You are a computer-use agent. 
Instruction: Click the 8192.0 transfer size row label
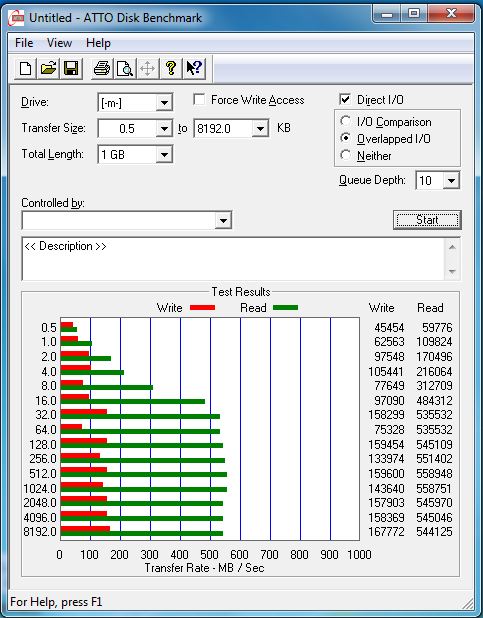click(x=40, y=532)
